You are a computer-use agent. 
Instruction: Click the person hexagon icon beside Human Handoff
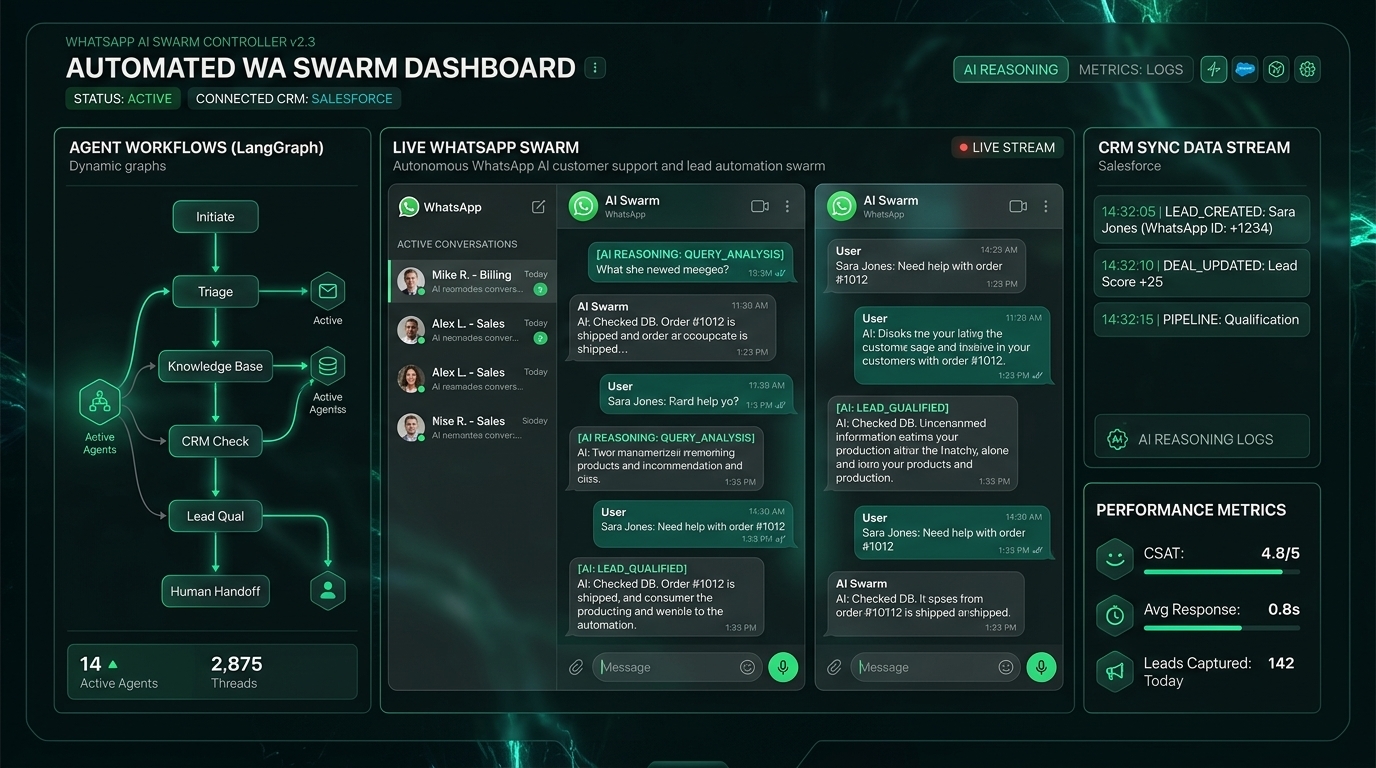[x=328, y=590]
